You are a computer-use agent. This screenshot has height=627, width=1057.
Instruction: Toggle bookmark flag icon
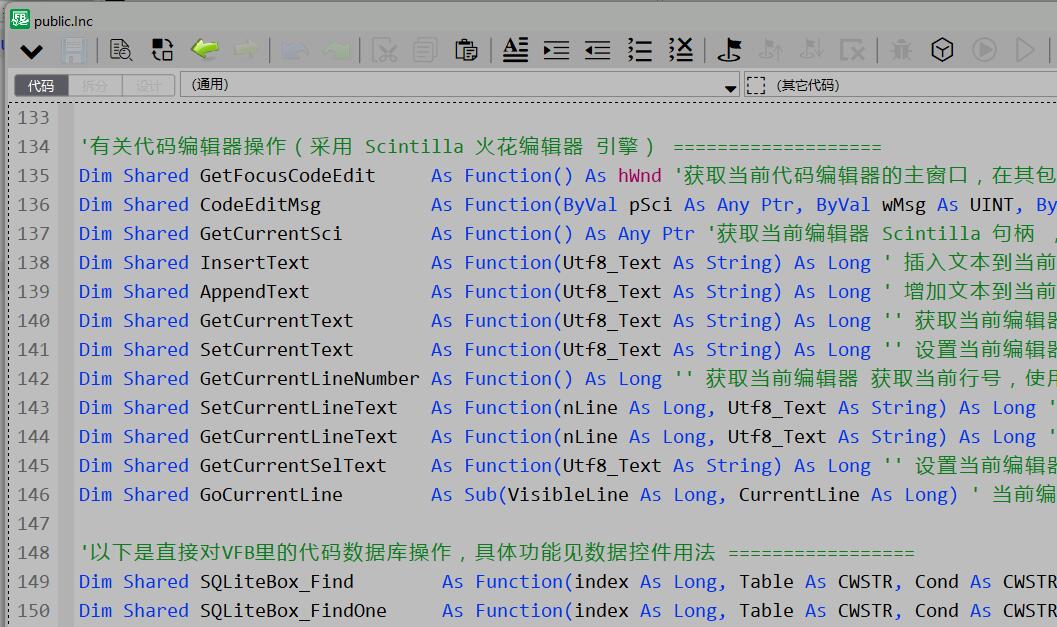[729, 50]
